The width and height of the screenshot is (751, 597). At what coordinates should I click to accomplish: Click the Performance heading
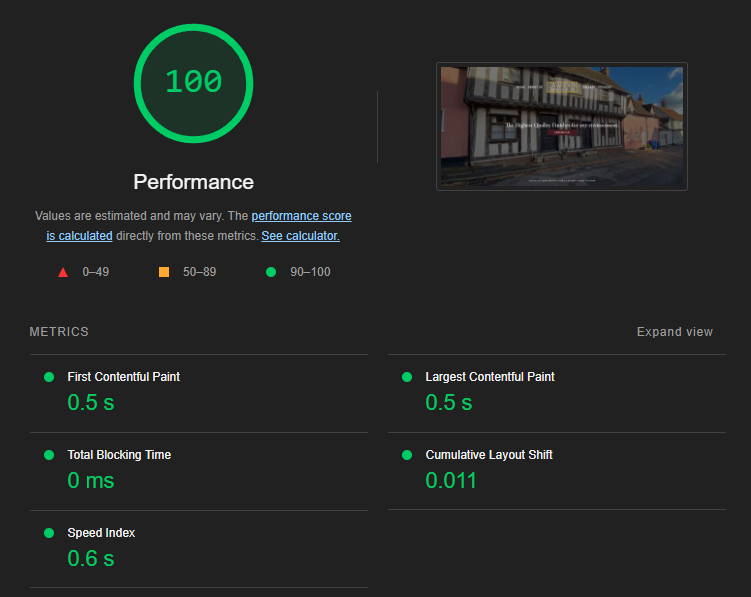[193, 182]
